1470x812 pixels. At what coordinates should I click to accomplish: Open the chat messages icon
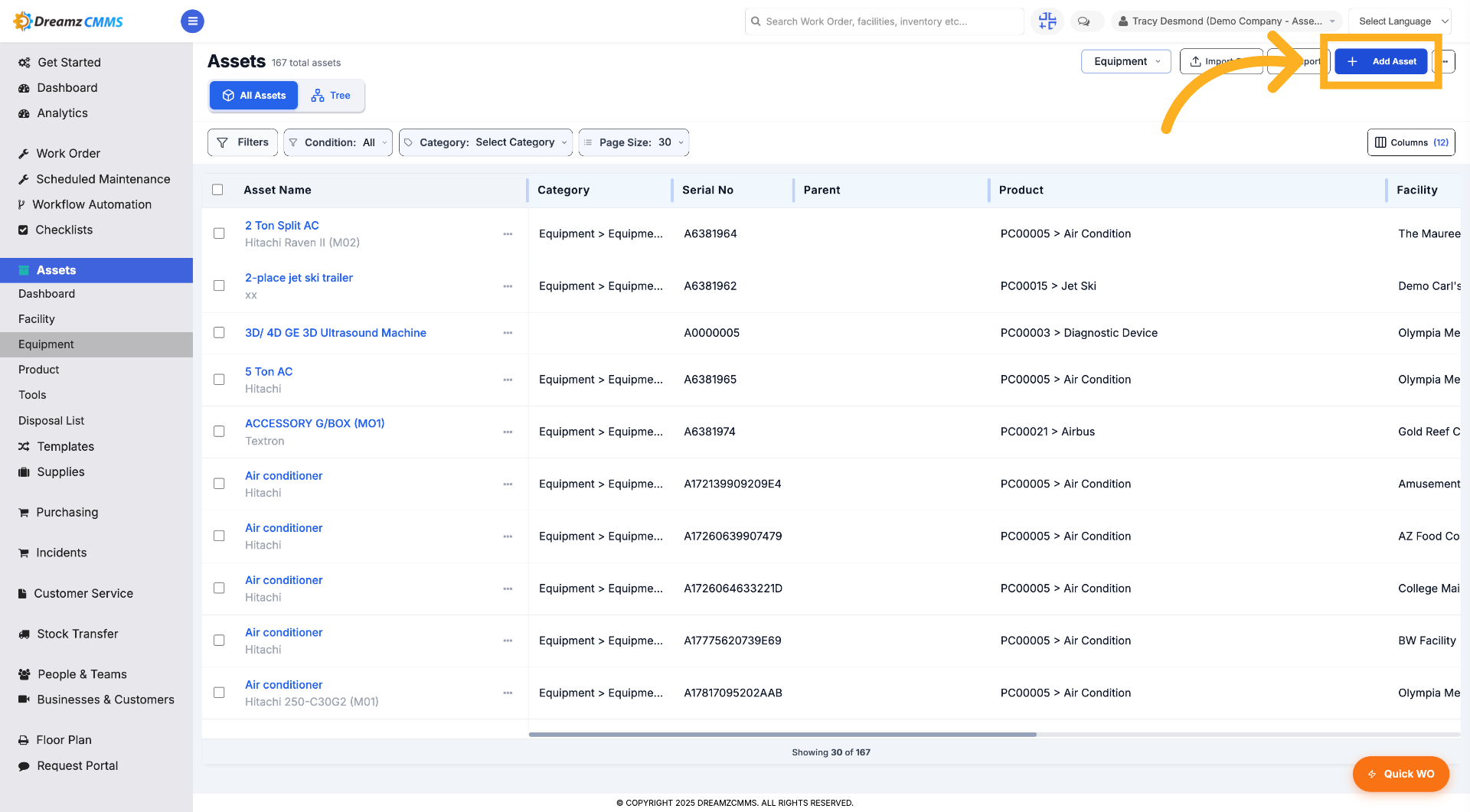1083,21
